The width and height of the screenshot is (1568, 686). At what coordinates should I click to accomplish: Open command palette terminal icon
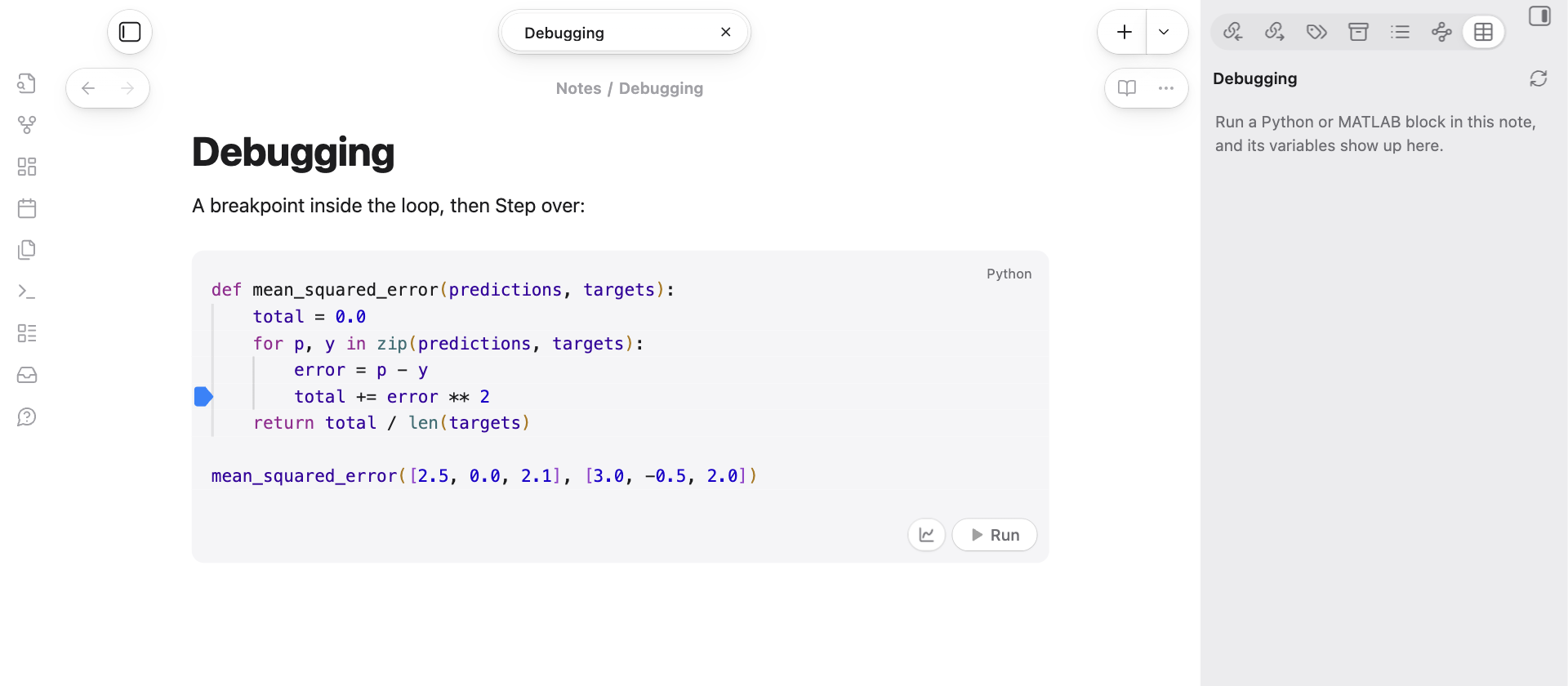tap(27, 292)
